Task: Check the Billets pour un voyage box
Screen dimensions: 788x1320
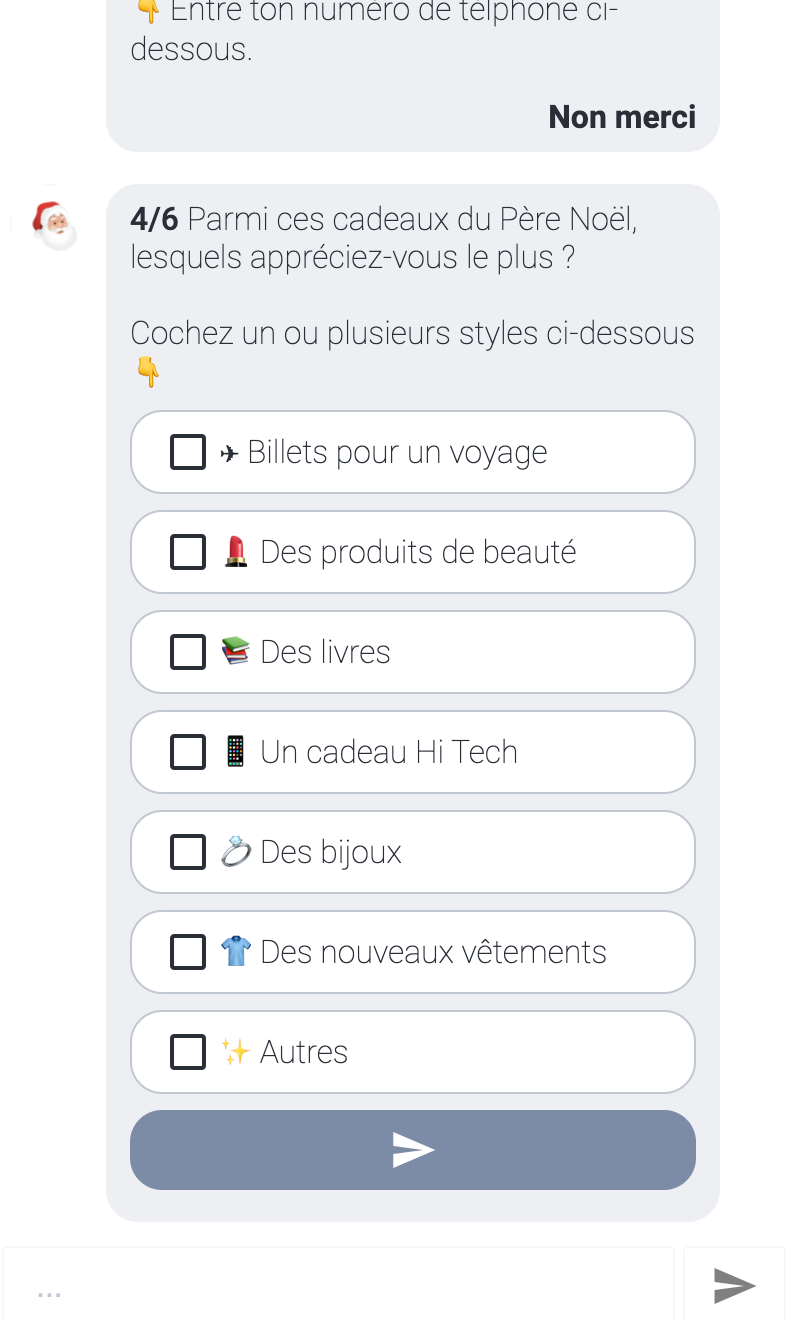Action: (188, 452)
